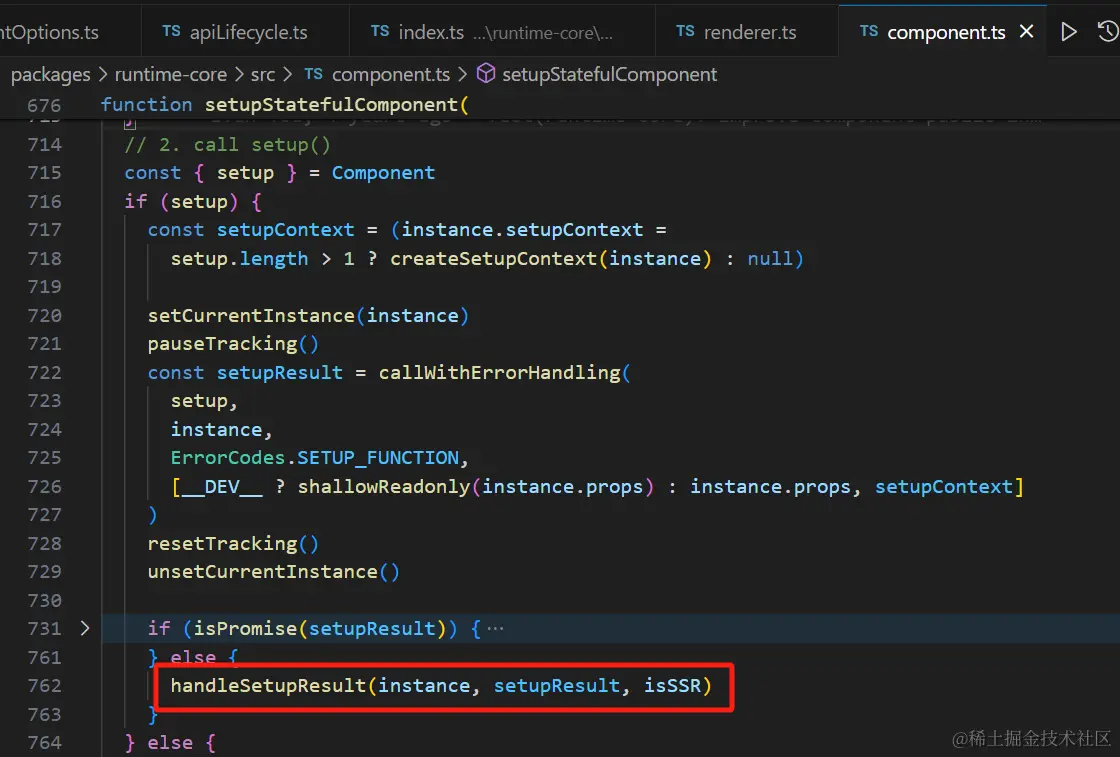The width and height of the screenshot is (1120, 757).
Task: Open the timeline history icon
Action: click(x=1108, y=31)
